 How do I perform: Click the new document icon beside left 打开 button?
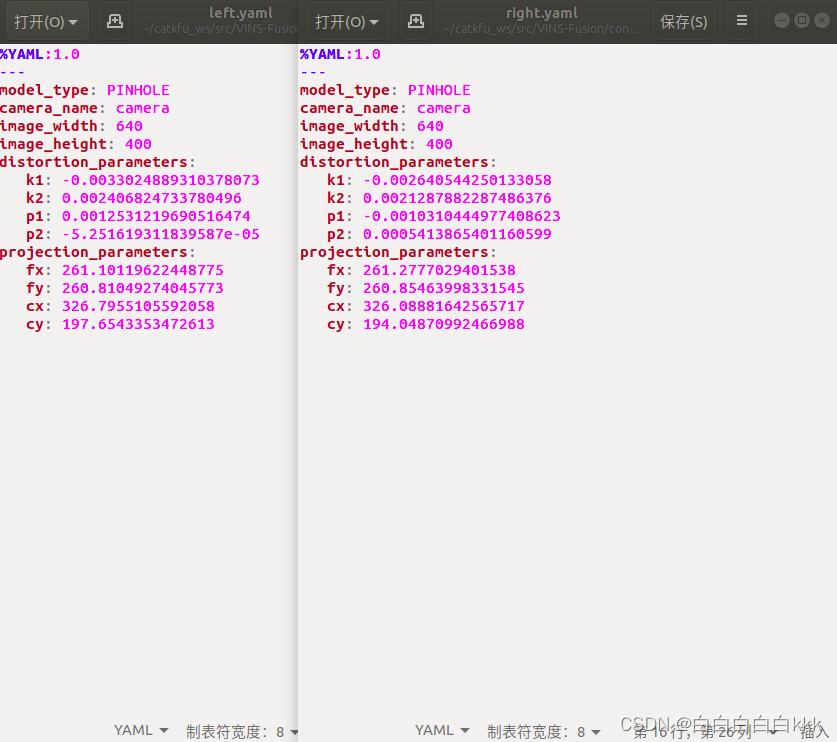pos(114,20)
